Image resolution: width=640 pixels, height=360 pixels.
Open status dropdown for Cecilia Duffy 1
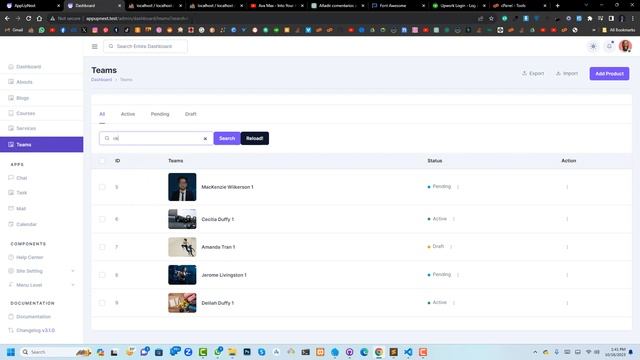pos(454,219)
